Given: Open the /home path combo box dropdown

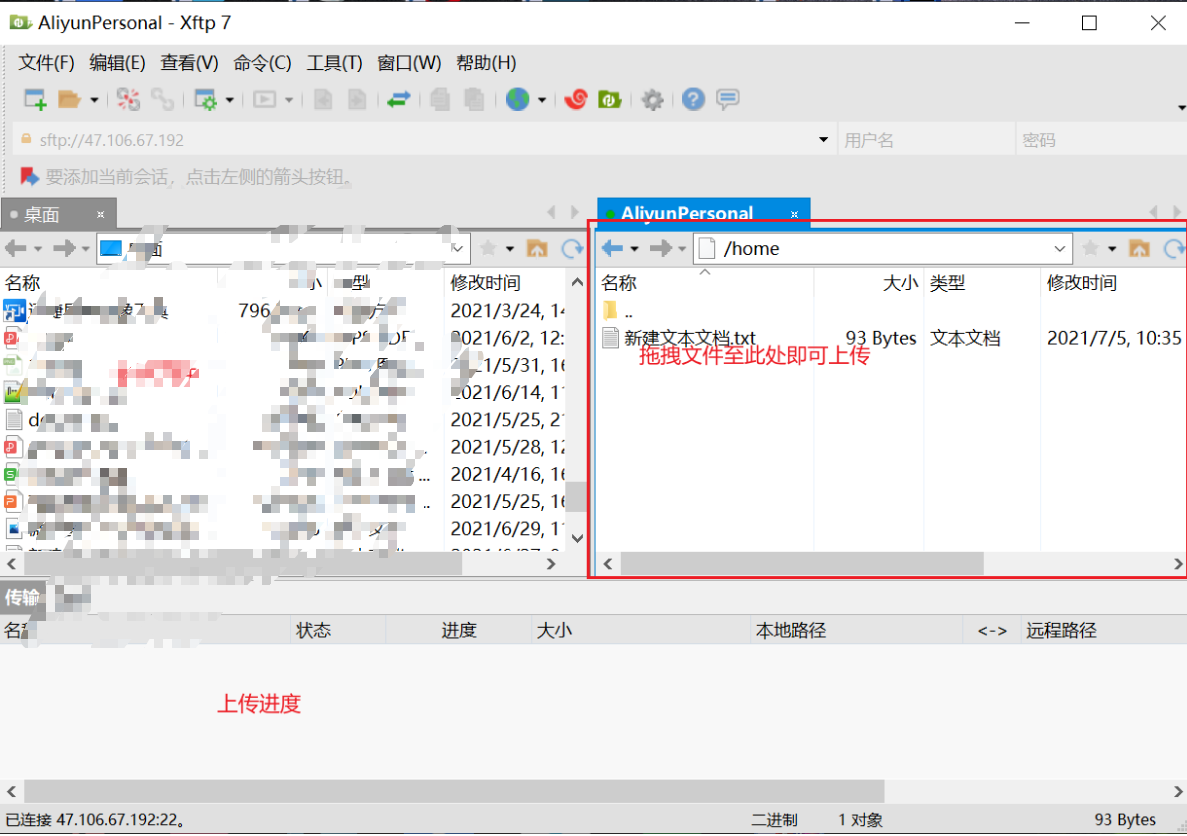Looking at the screenshot, I should [1062, 248].
